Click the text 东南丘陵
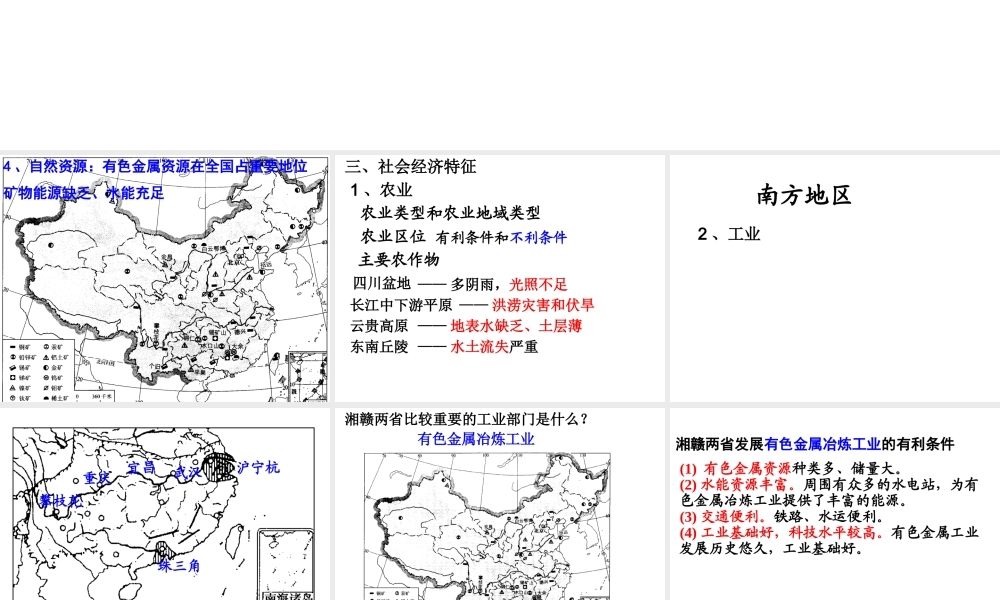 point(379,347)
